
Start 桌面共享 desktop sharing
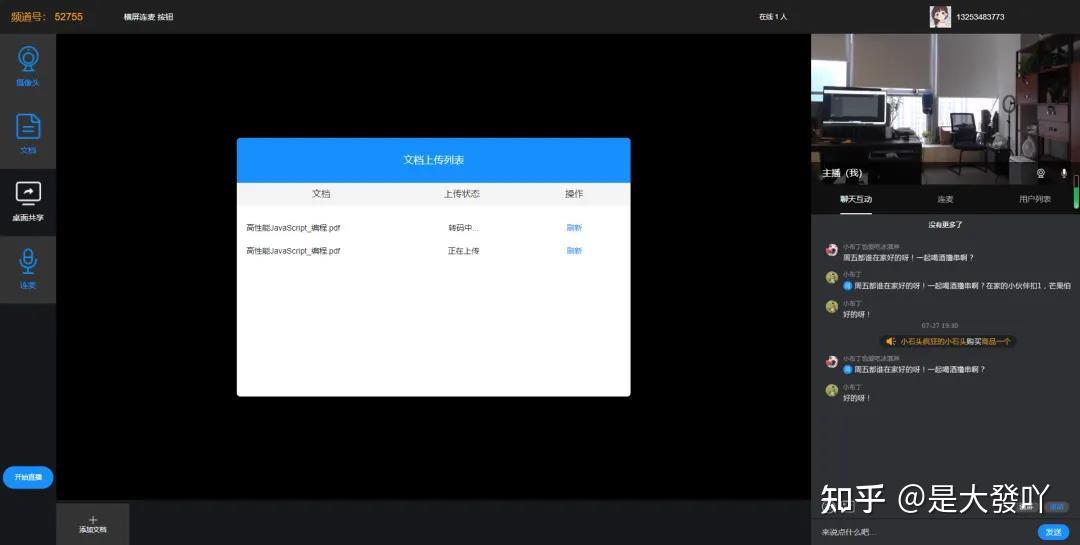click(28, 202)
